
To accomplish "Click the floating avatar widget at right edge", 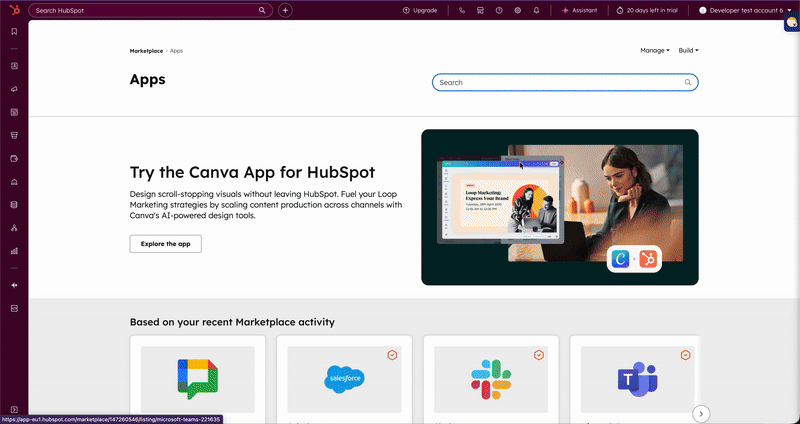I will 792,23.
